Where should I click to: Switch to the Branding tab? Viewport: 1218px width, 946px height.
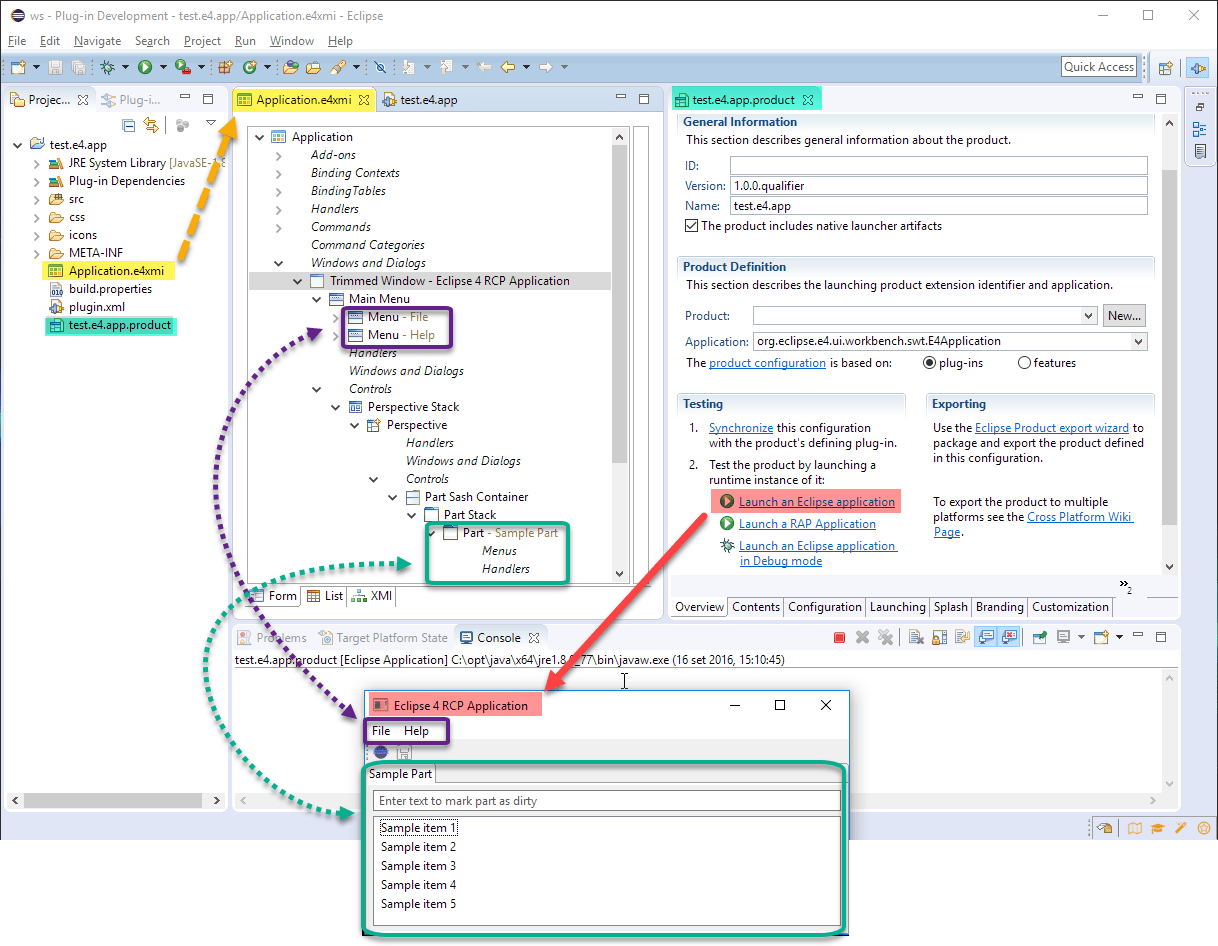tap(1000, 607)
